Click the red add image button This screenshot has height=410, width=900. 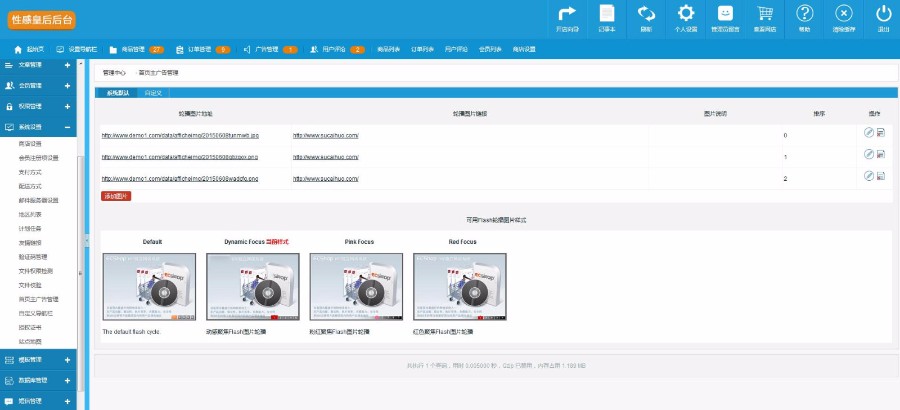click(116, 196)
